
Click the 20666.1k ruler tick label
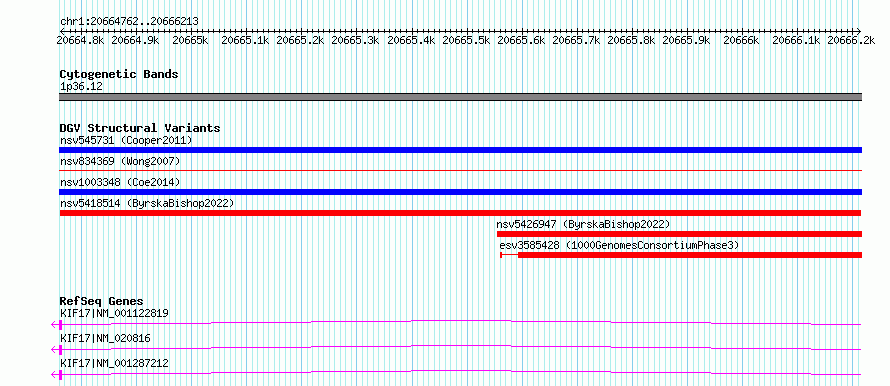796,40
